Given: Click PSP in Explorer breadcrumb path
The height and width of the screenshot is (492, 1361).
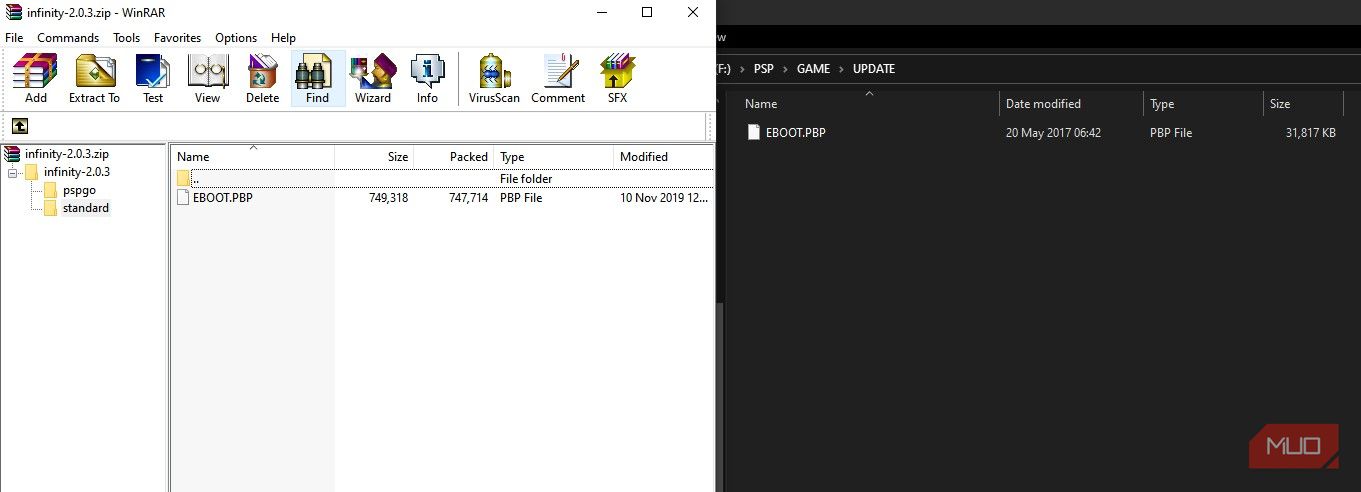Looking at the screenshot, I should point(764,69).
